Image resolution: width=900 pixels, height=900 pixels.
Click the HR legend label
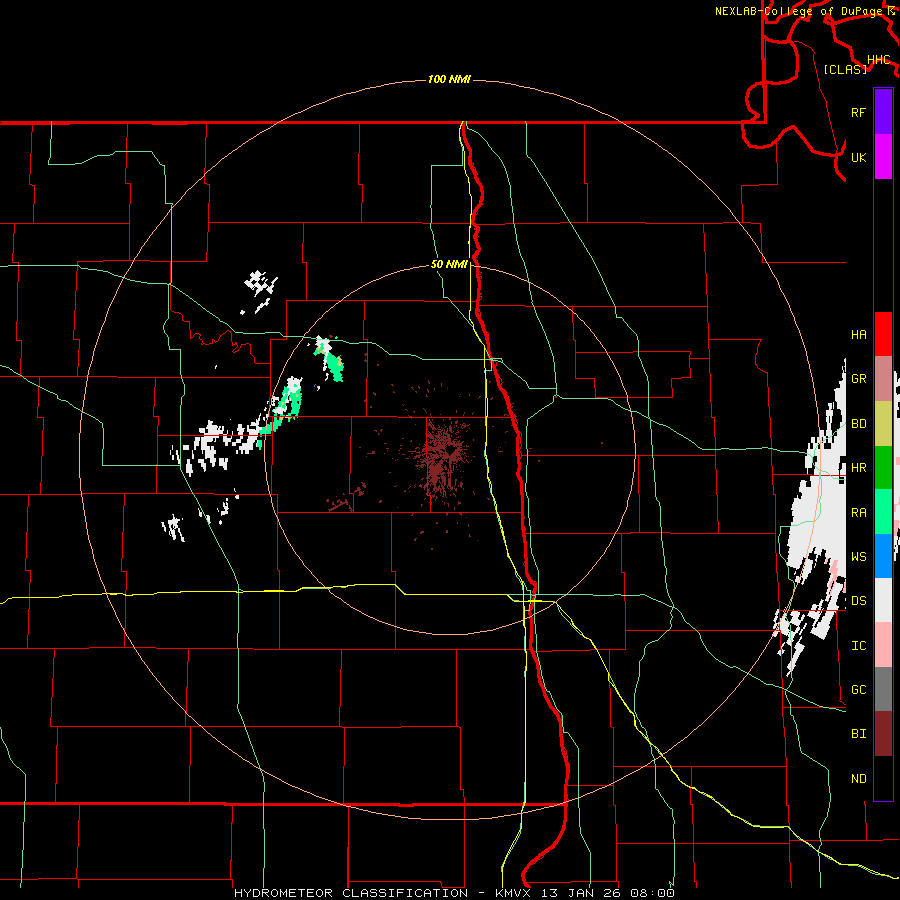pyautogui.click(x=858, y=468)
